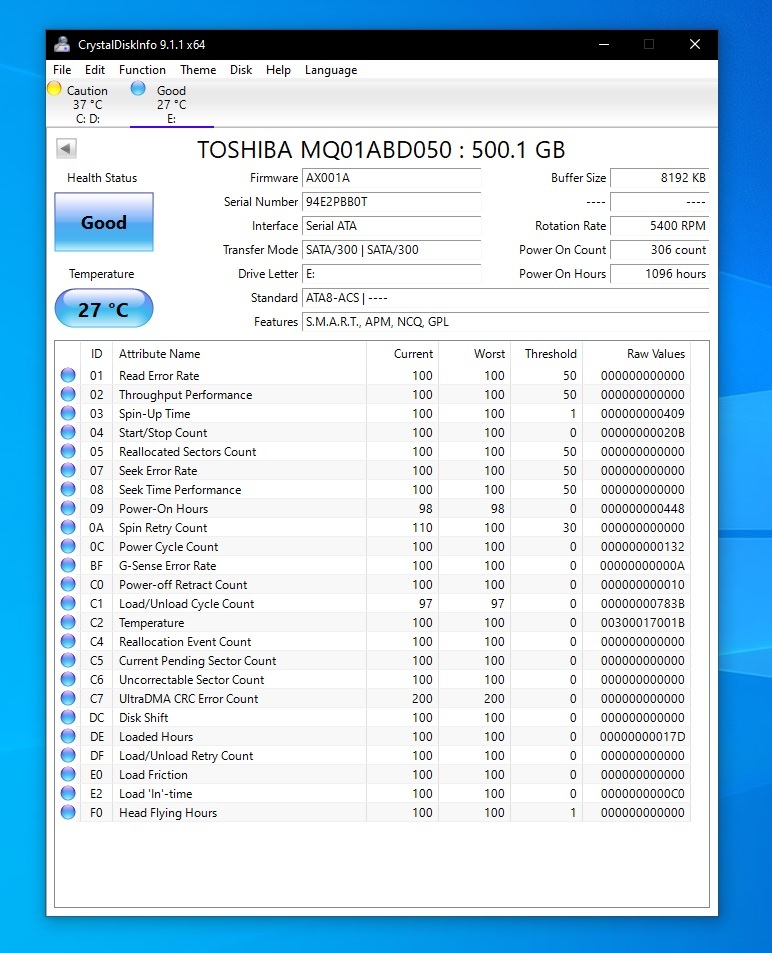This screenshot has width=772, height=953.
Task: Click the Worst column header
Action: 474,354
